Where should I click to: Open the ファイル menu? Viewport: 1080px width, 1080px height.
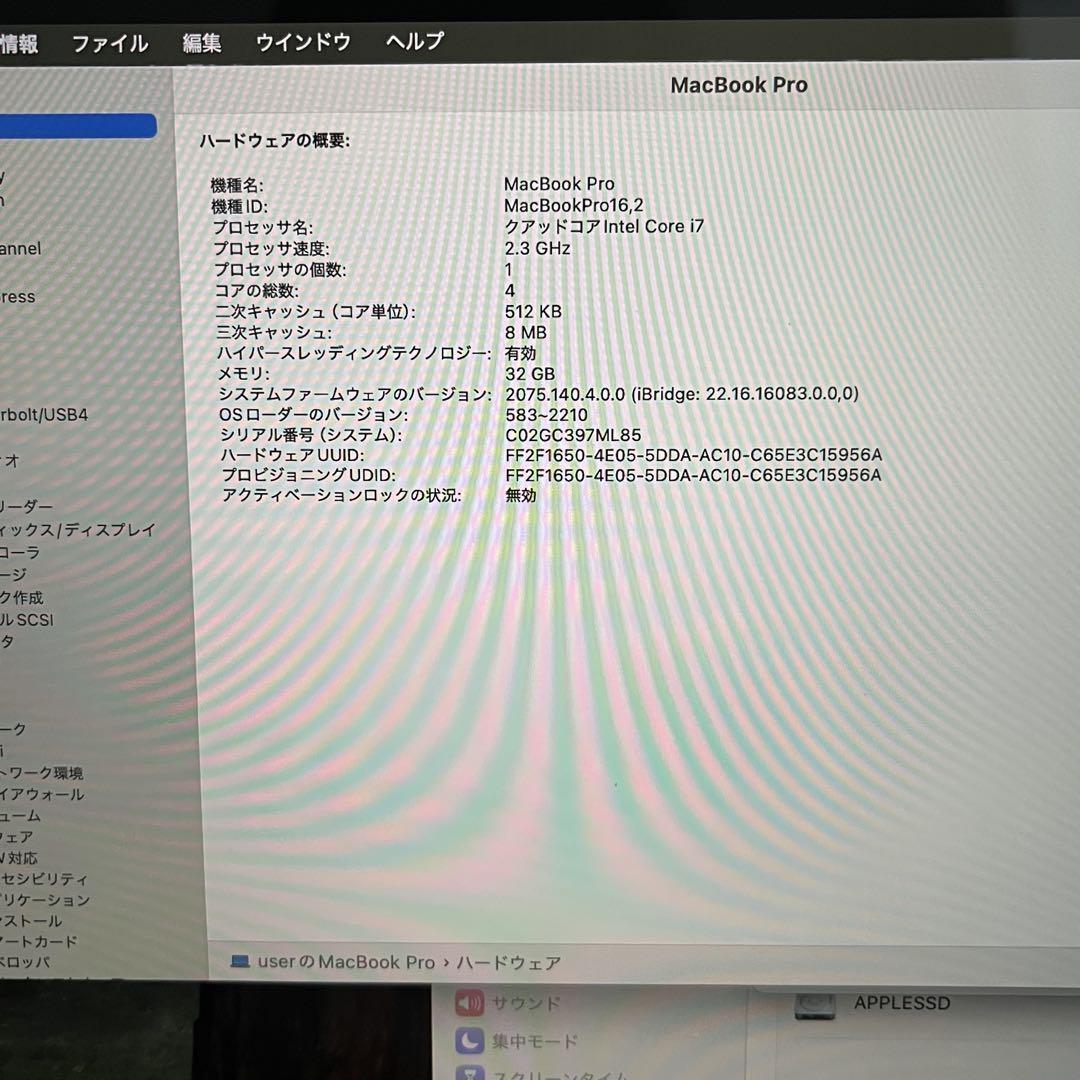[x=110, y=44]
